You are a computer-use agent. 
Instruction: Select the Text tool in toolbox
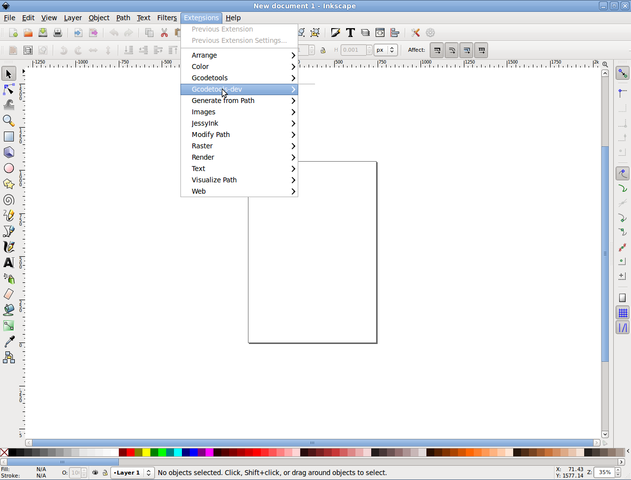tap(8, 262)
